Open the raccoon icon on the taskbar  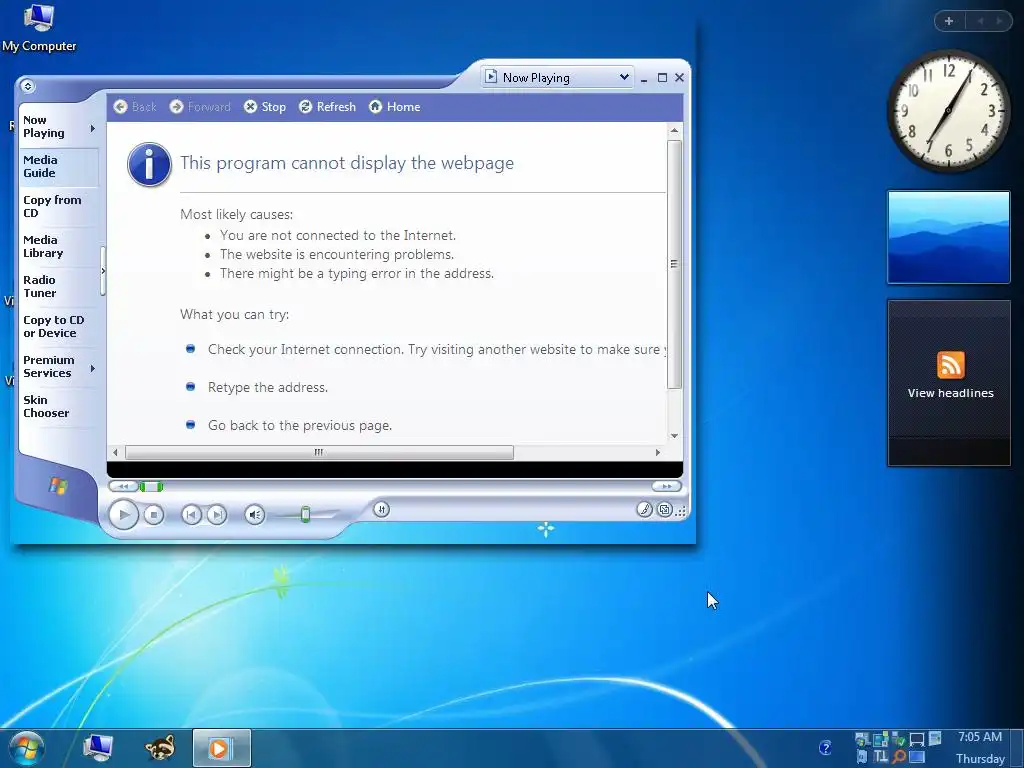coord(160,748)
